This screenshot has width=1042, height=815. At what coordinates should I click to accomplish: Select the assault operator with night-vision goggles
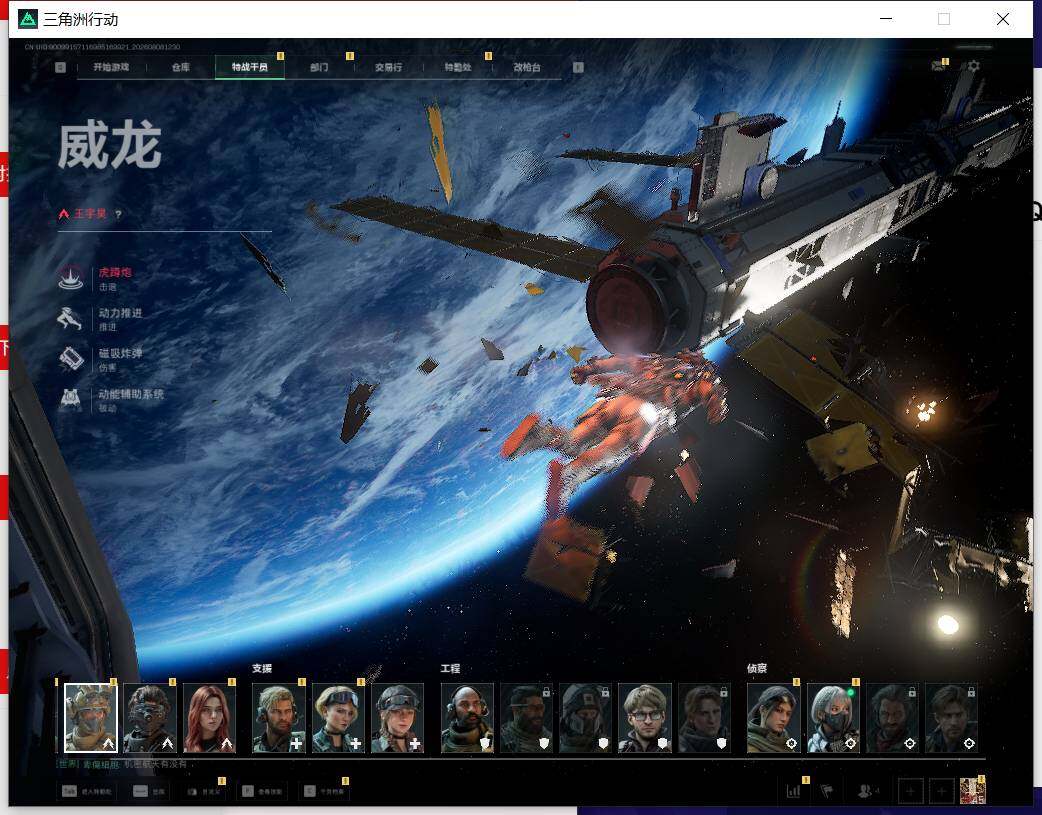(x=150, y=718)
